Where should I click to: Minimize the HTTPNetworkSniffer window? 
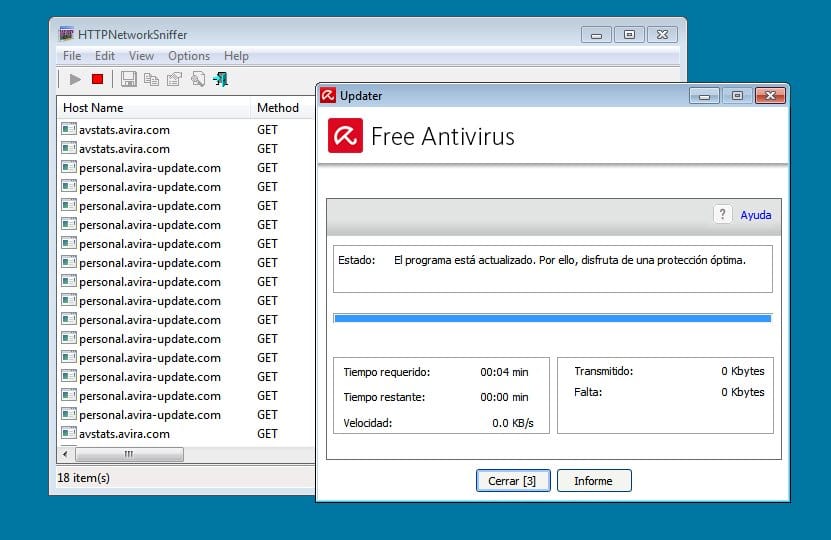(597, 35)
